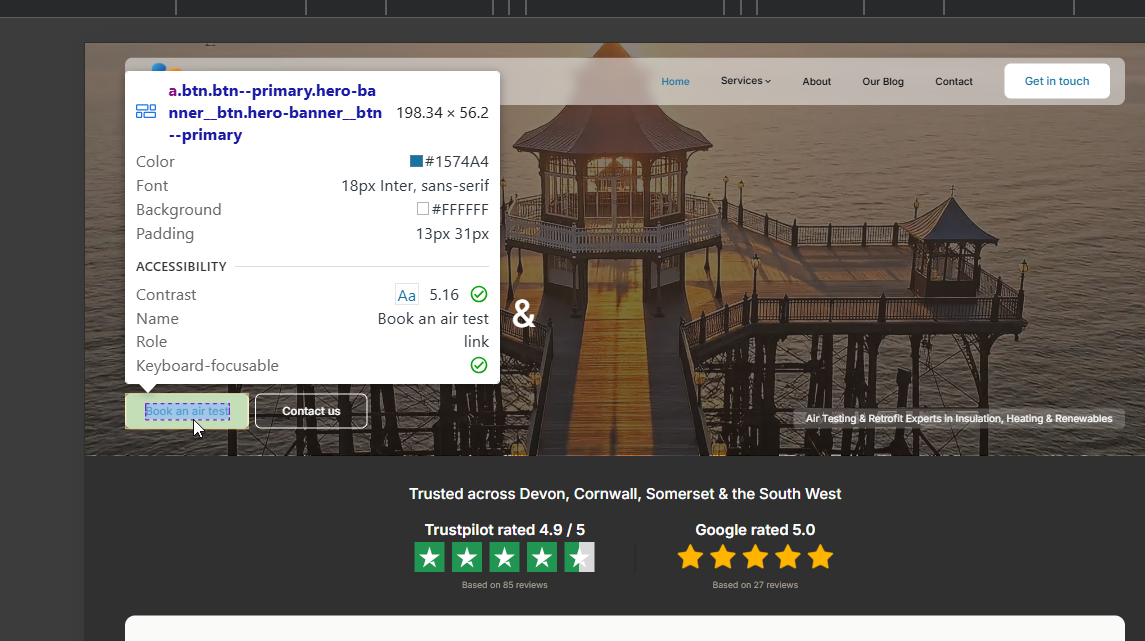This screenshot has width=1145, height=641.
Task: Click the ACCESSIBILITY section header
Action: (181, 266)
